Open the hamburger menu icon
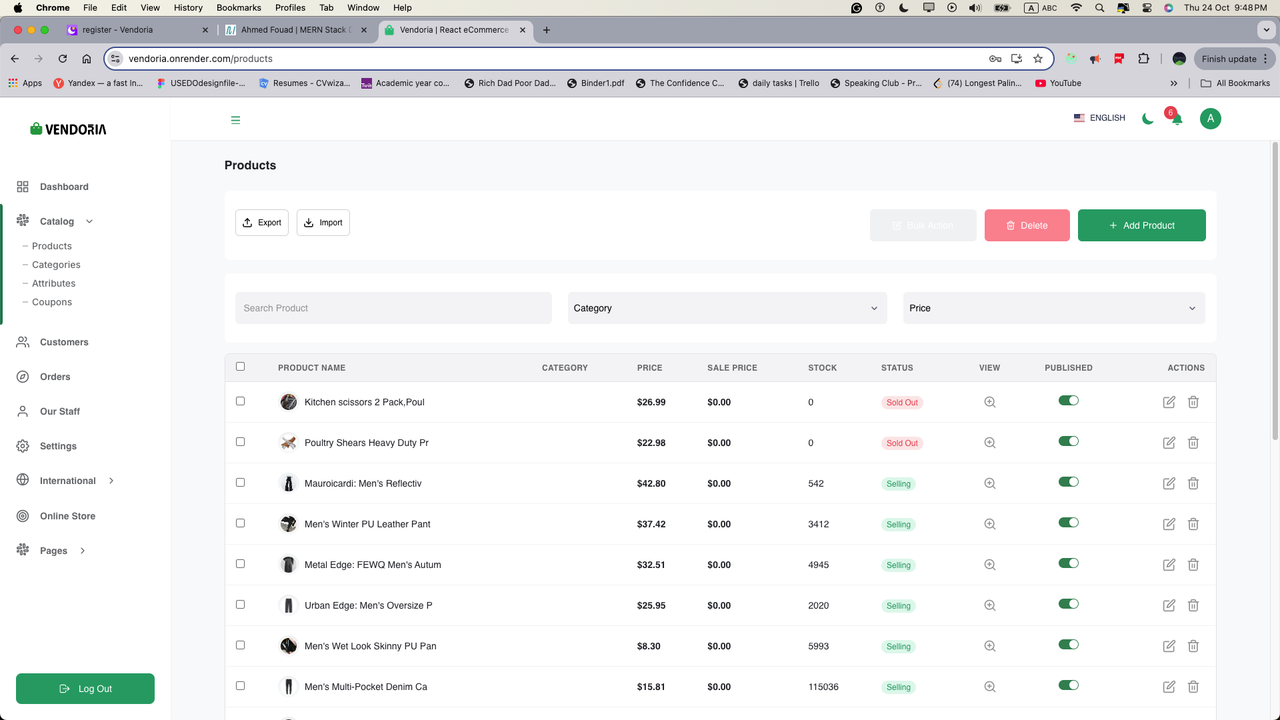 click(236, 120)
